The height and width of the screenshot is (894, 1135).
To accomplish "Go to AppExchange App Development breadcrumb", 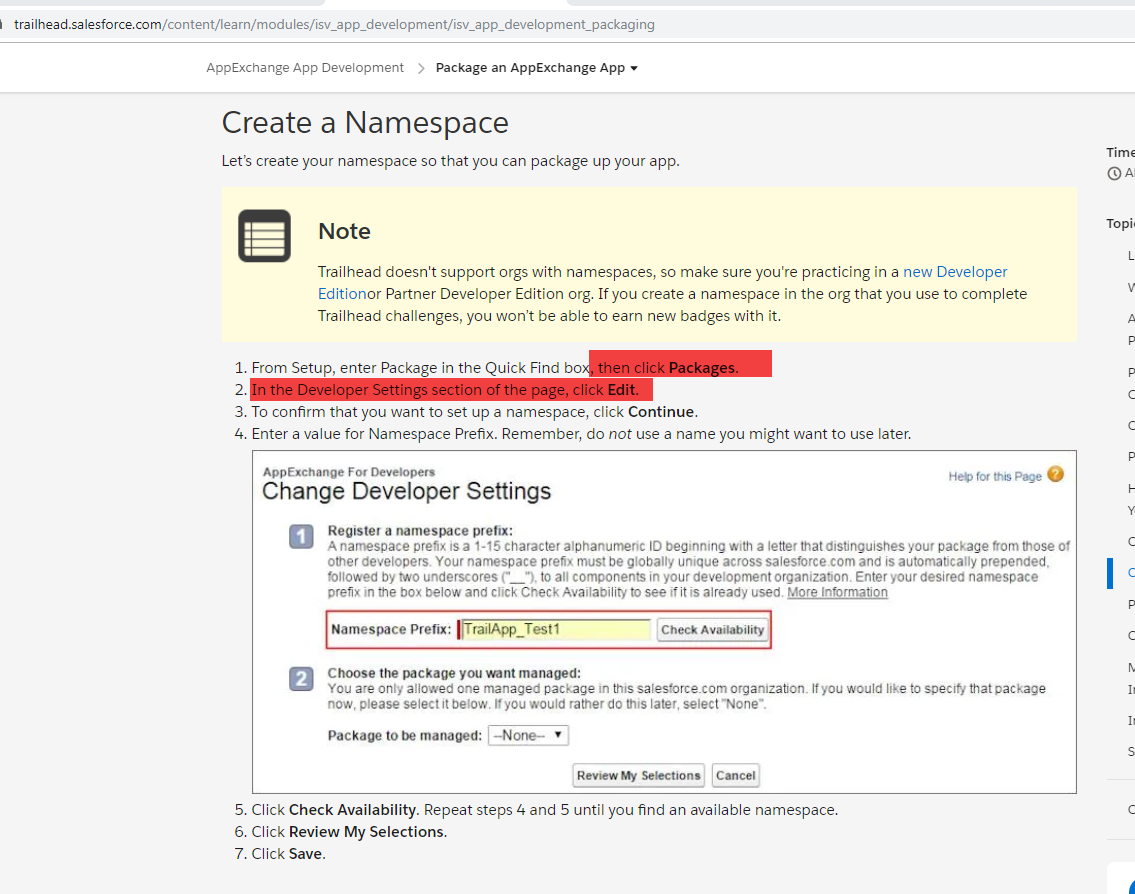I will tap(305, 68).
